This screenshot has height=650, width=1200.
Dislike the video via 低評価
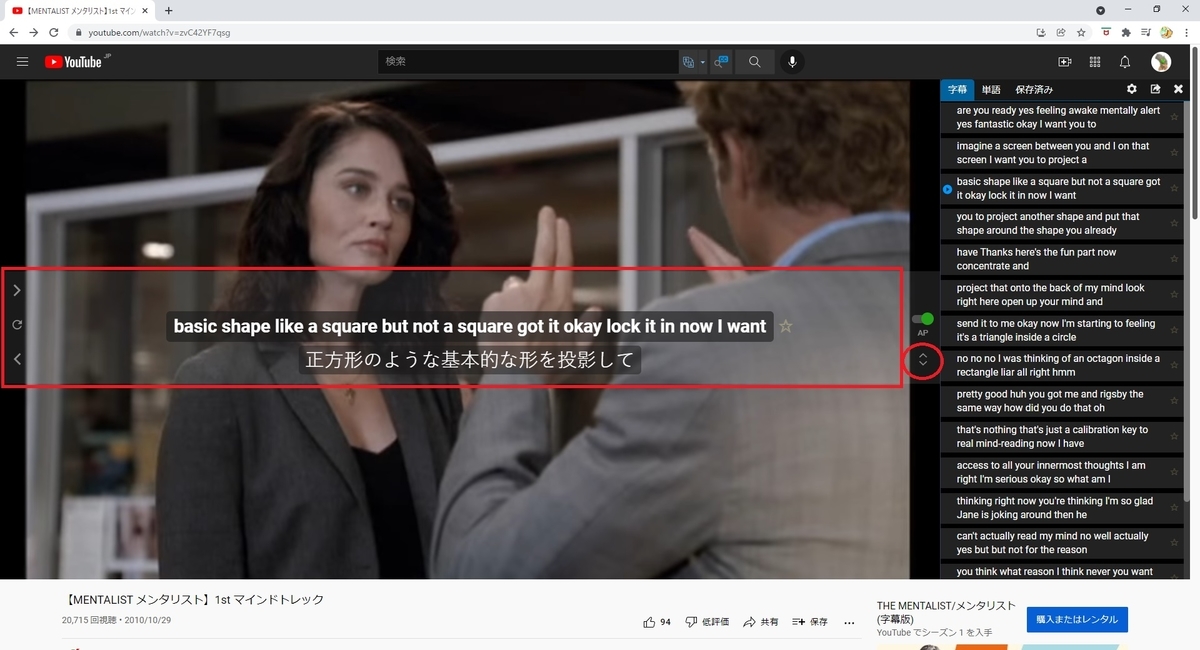[x=707, y=622]
